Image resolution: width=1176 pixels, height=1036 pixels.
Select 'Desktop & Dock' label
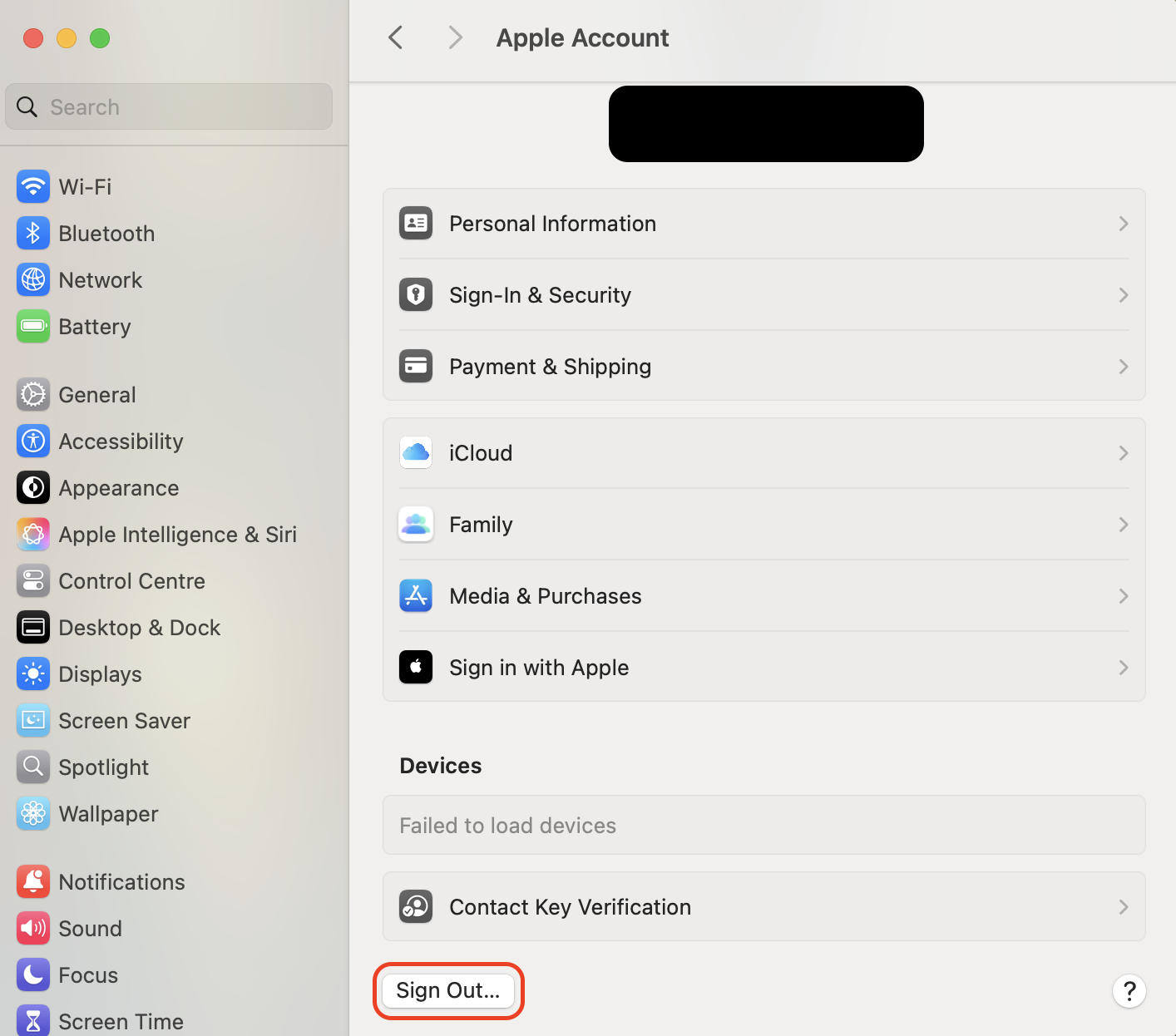point(140,628)
